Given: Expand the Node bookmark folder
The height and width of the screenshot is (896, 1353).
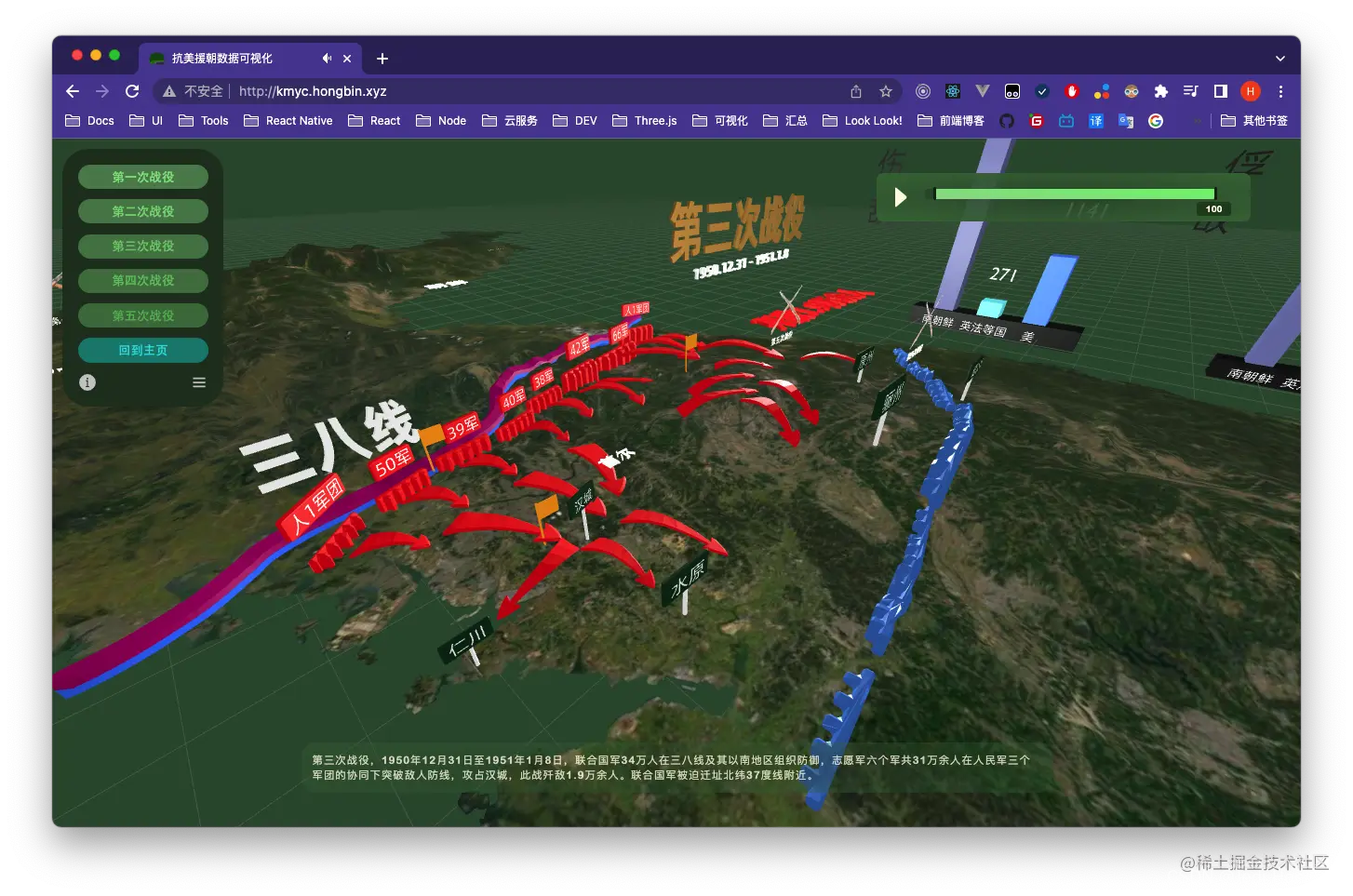Looking at the screenshot, I should pyautogui.click(x=441, y=121).
